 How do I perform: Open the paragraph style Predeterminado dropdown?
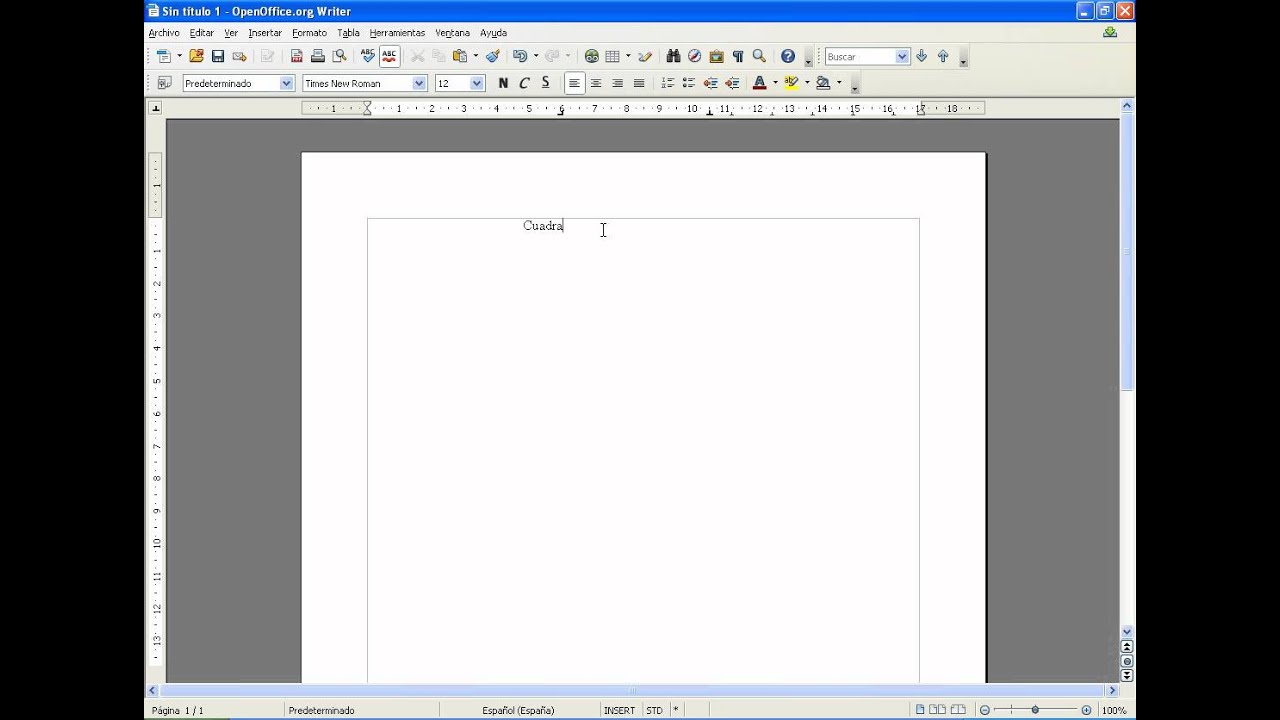286,83
